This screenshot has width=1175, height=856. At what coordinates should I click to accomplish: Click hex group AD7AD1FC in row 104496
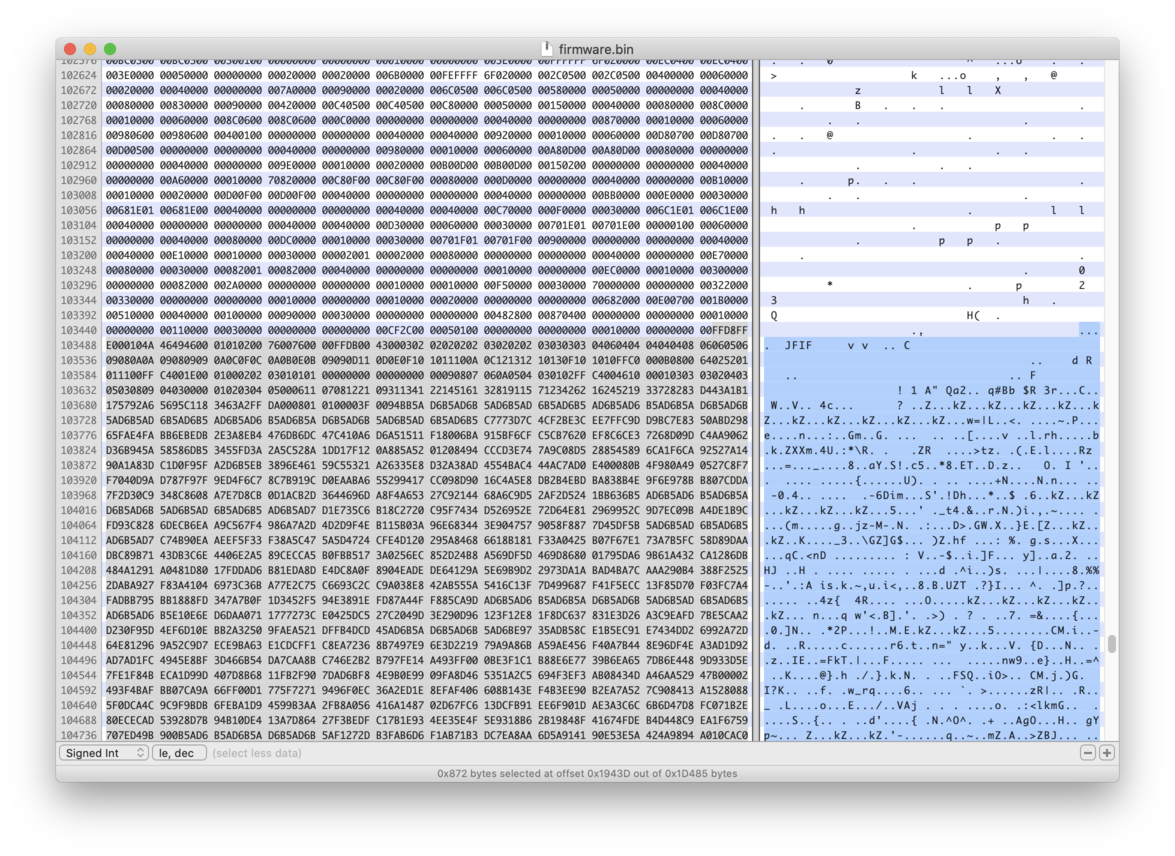click(130, 660)
